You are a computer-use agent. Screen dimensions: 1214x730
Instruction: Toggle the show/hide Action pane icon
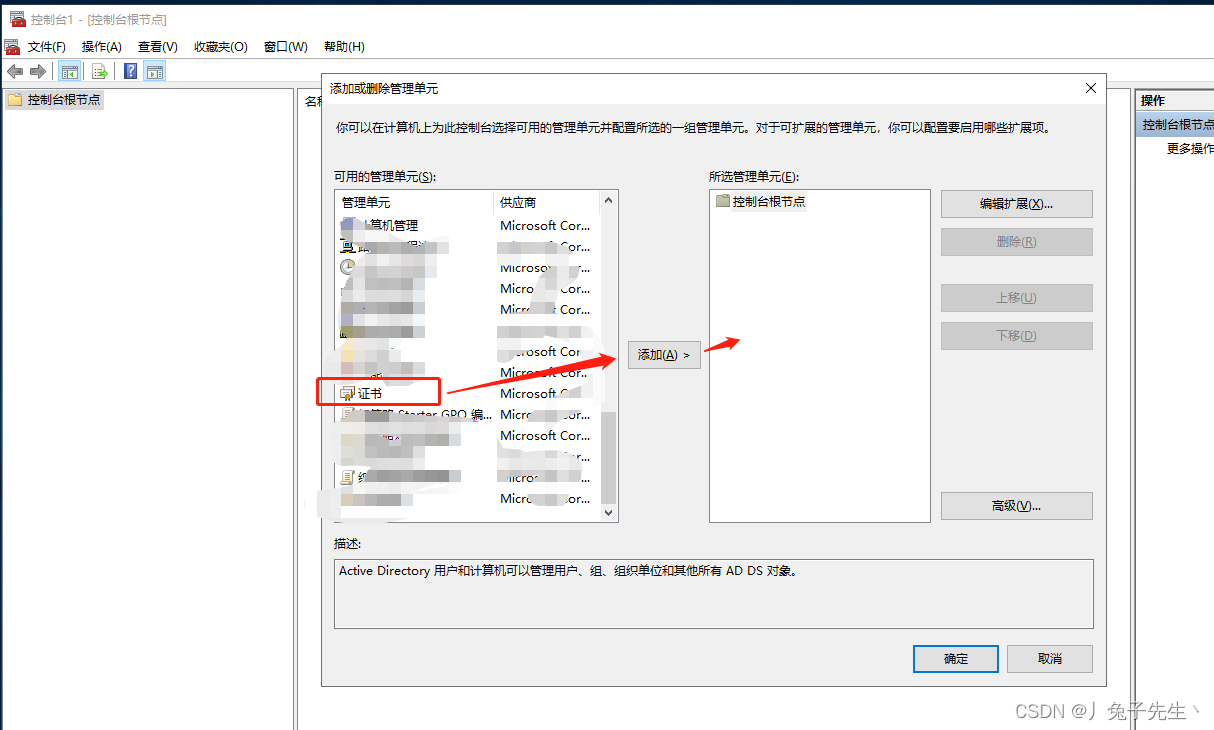click(154, 71)
